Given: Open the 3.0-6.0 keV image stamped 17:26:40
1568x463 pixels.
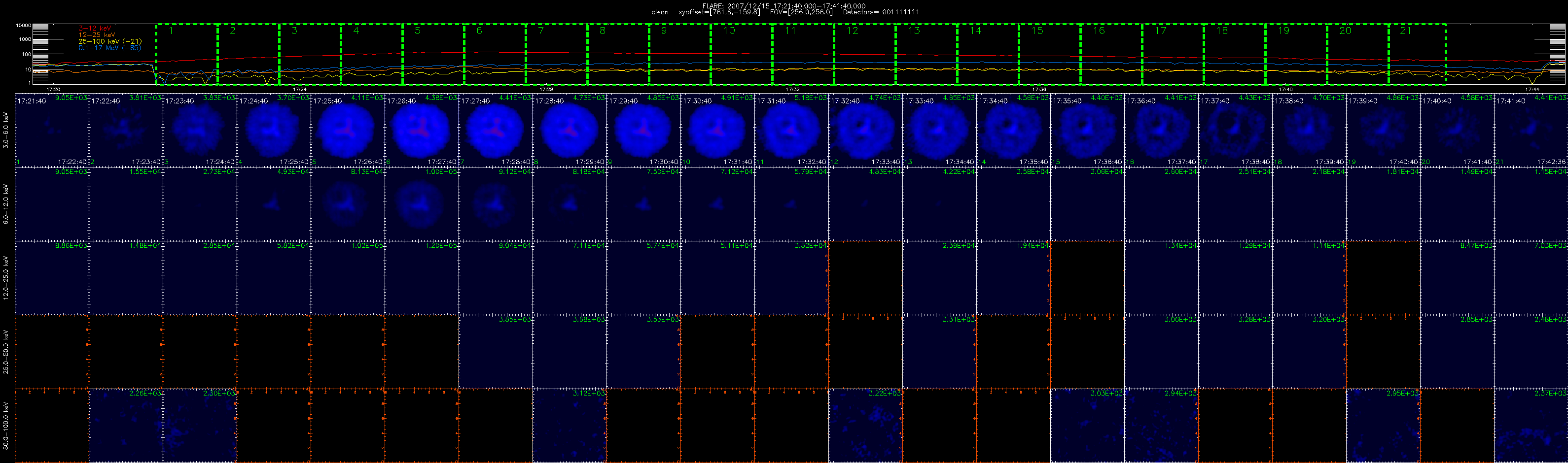Looking at the screenshot, I should [422, 130].
